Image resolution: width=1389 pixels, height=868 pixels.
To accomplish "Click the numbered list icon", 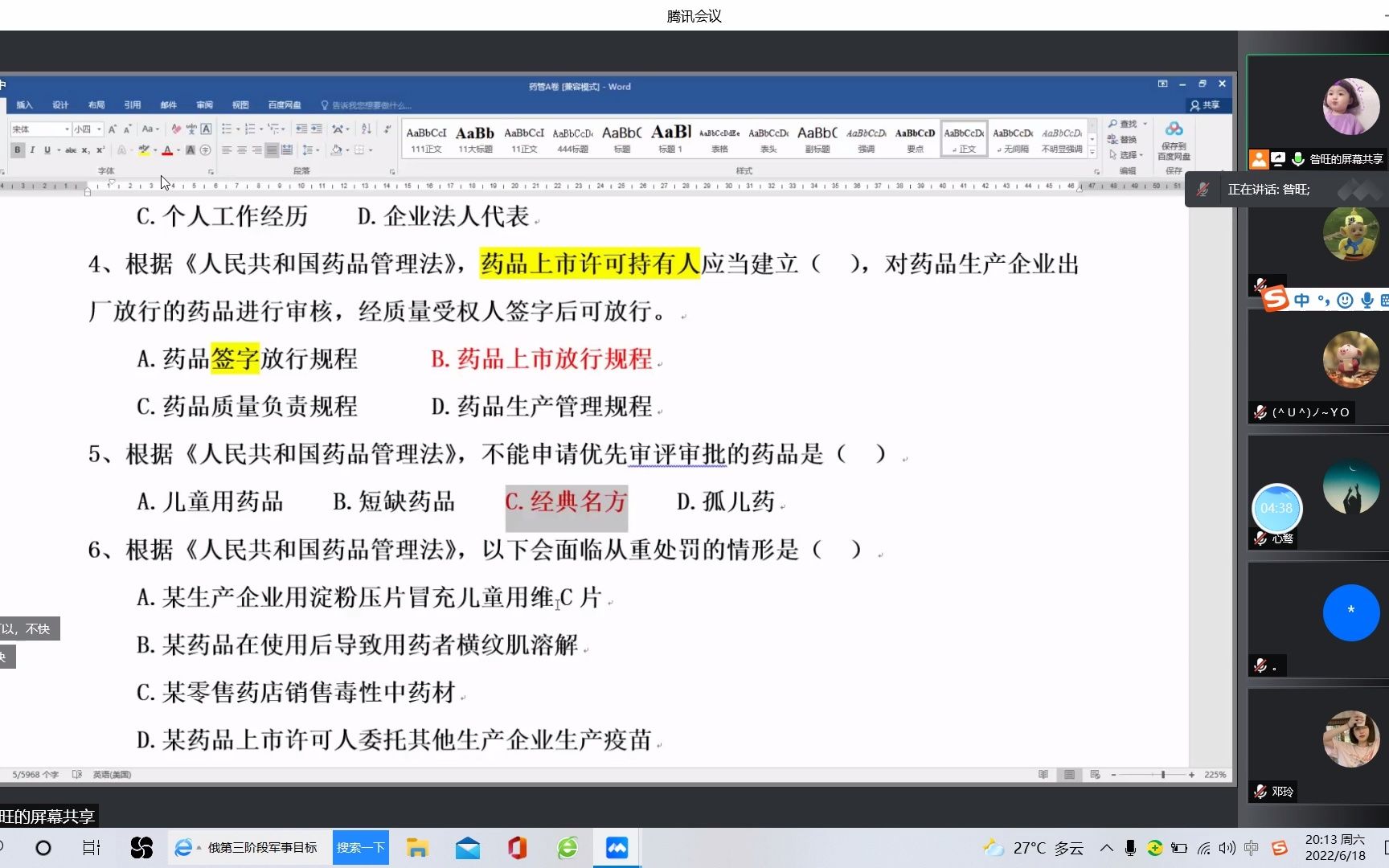I will tap(250, 129).
